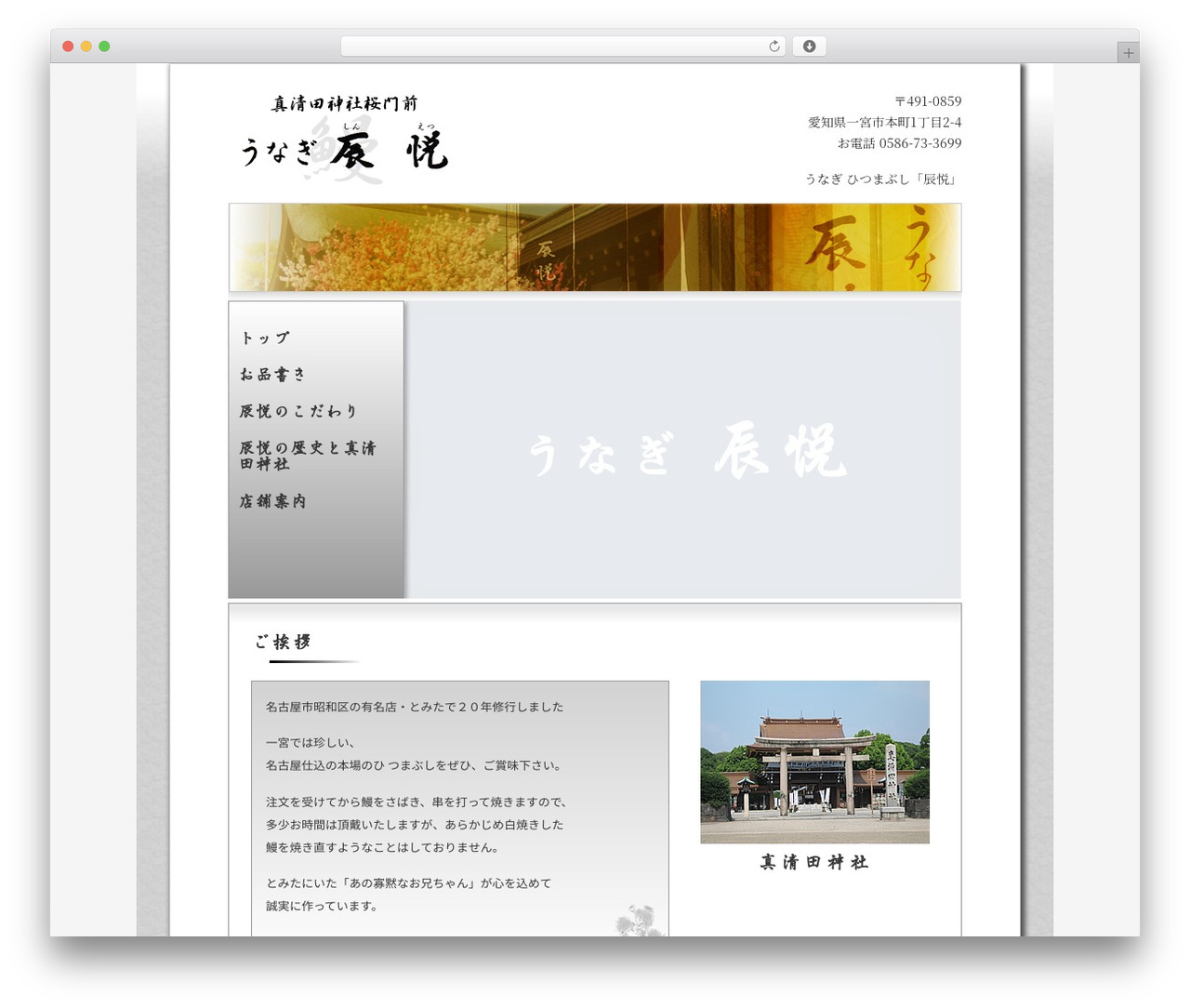1190x1008 pixels.
Task: Click the うなぎ 辰悦 slideshow area
Action: [x=683, y=449]
